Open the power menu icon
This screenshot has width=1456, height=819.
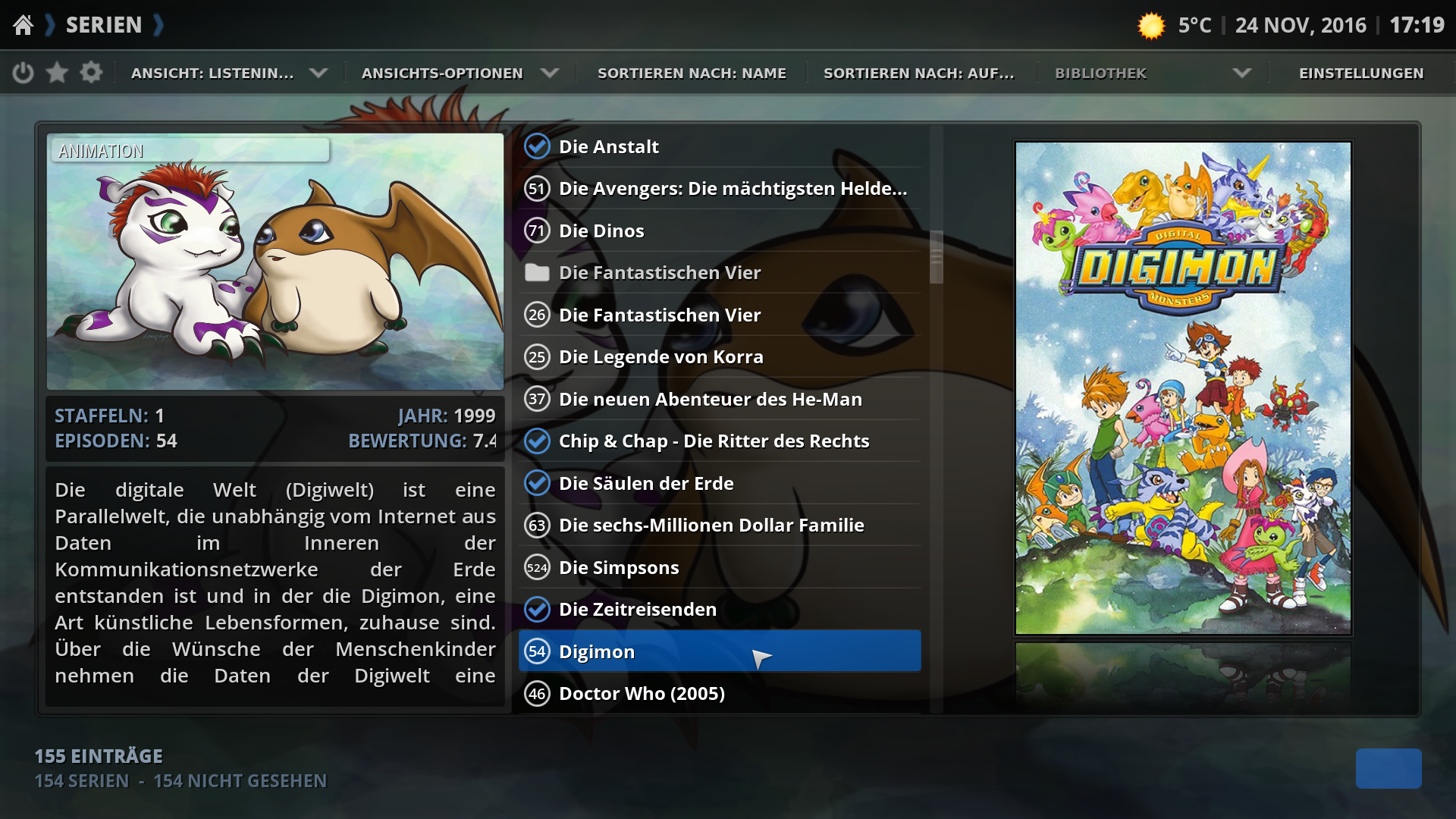(24, 73)
